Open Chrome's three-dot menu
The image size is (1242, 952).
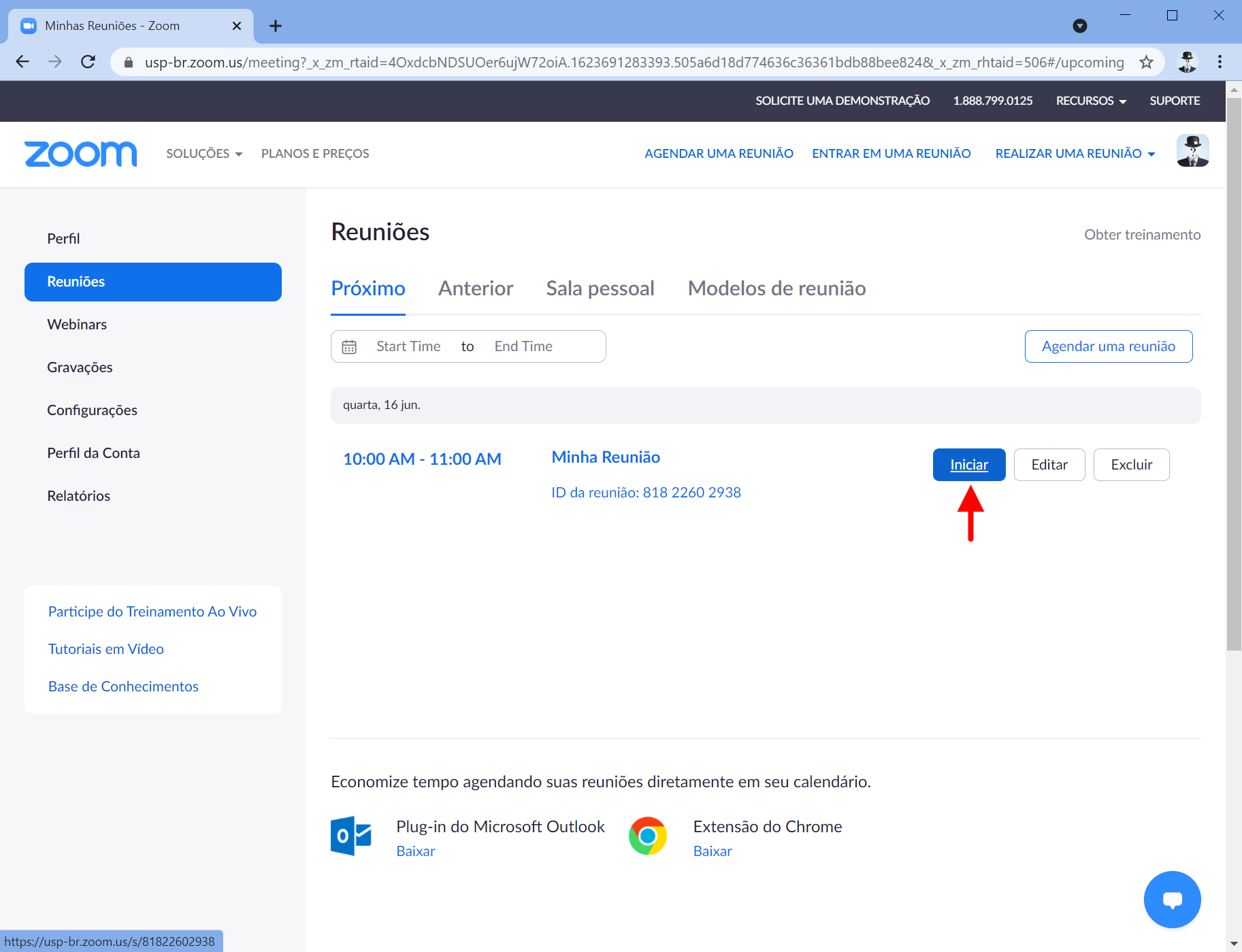(1220, 62)
